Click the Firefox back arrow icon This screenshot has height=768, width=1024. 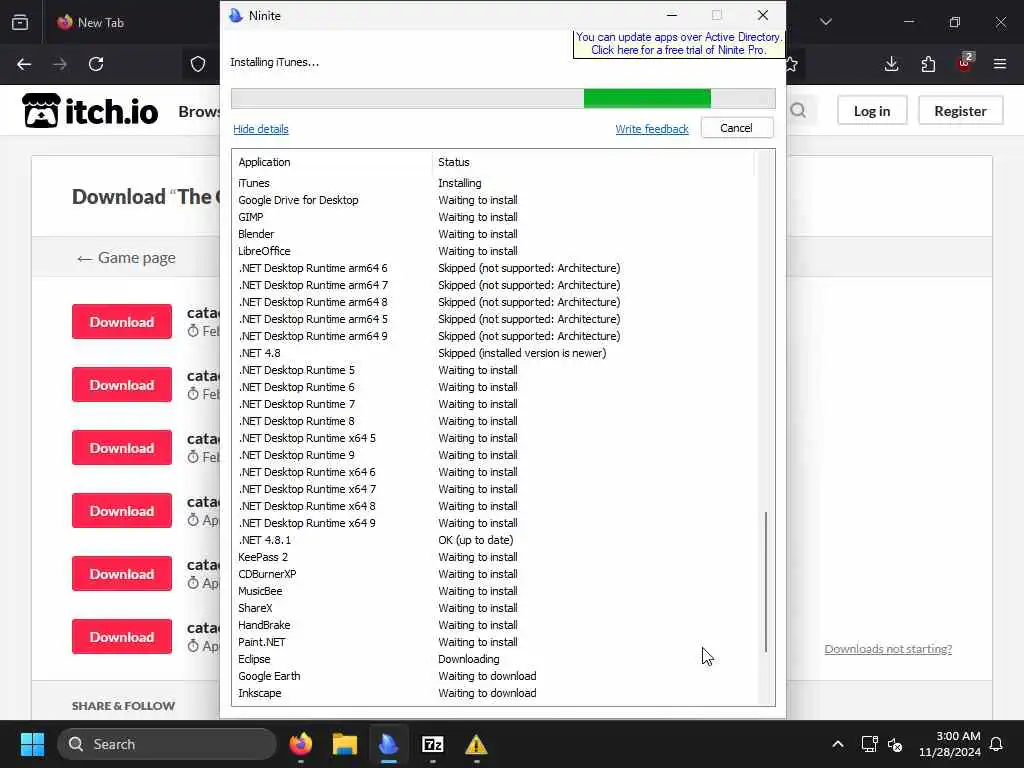click(24, 64)
